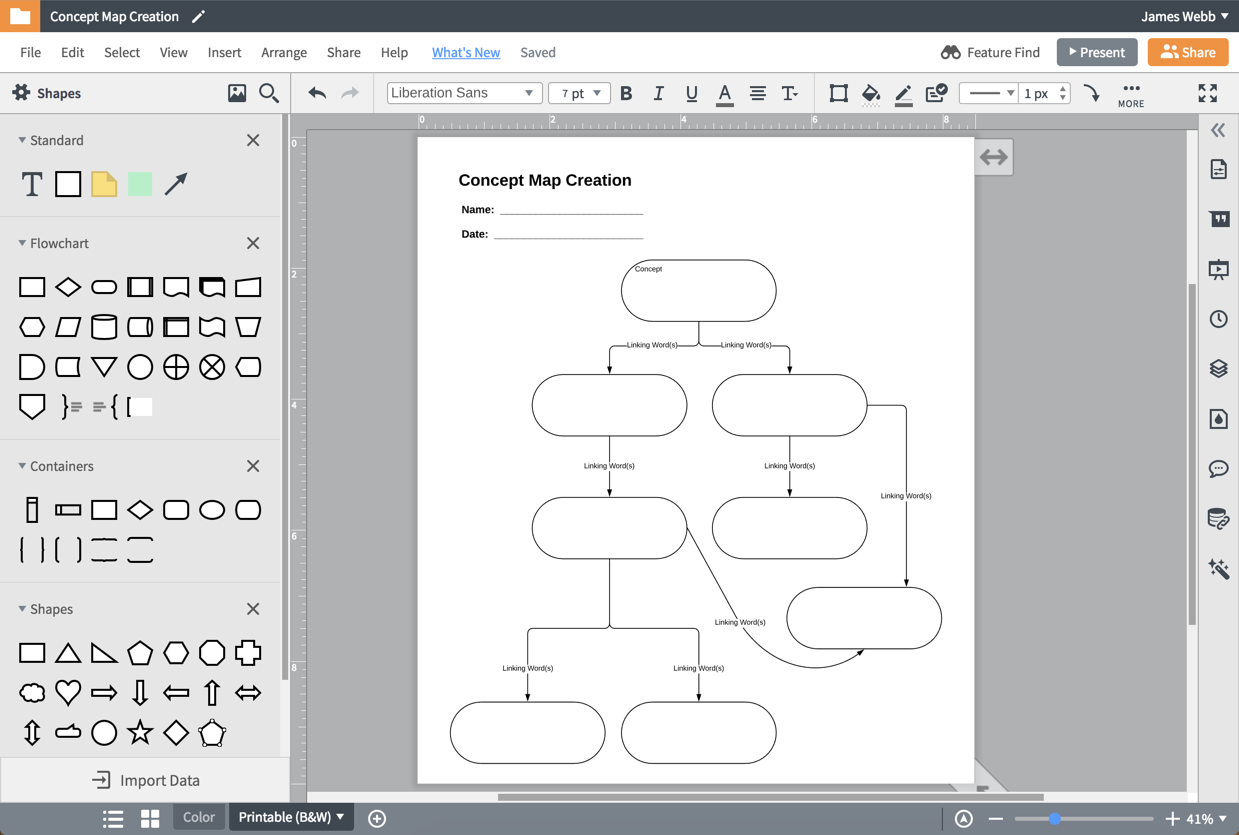
Task: Open the comments speech bubble icon
Action: click(x=1218, y=468)
